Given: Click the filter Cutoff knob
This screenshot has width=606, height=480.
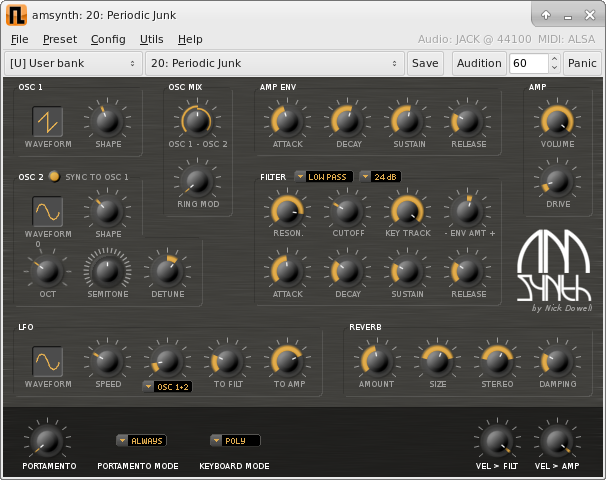Looking at the screenshot, I should coord(347,211).
